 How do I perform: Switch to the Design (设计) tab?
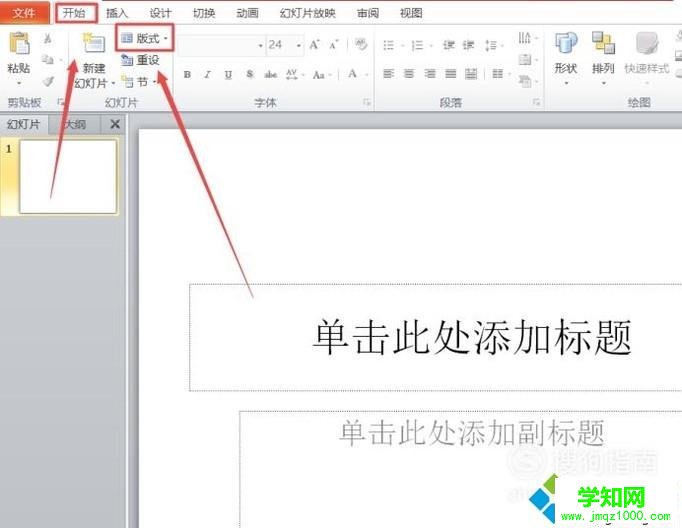tap(160, 13)
